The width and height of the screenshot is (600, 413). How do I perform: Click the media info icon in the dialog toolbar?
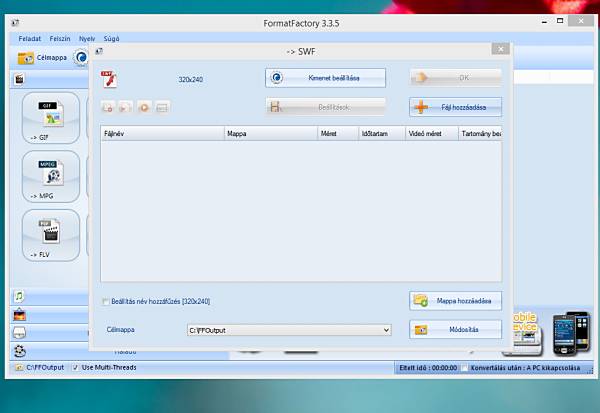(162, 108)
